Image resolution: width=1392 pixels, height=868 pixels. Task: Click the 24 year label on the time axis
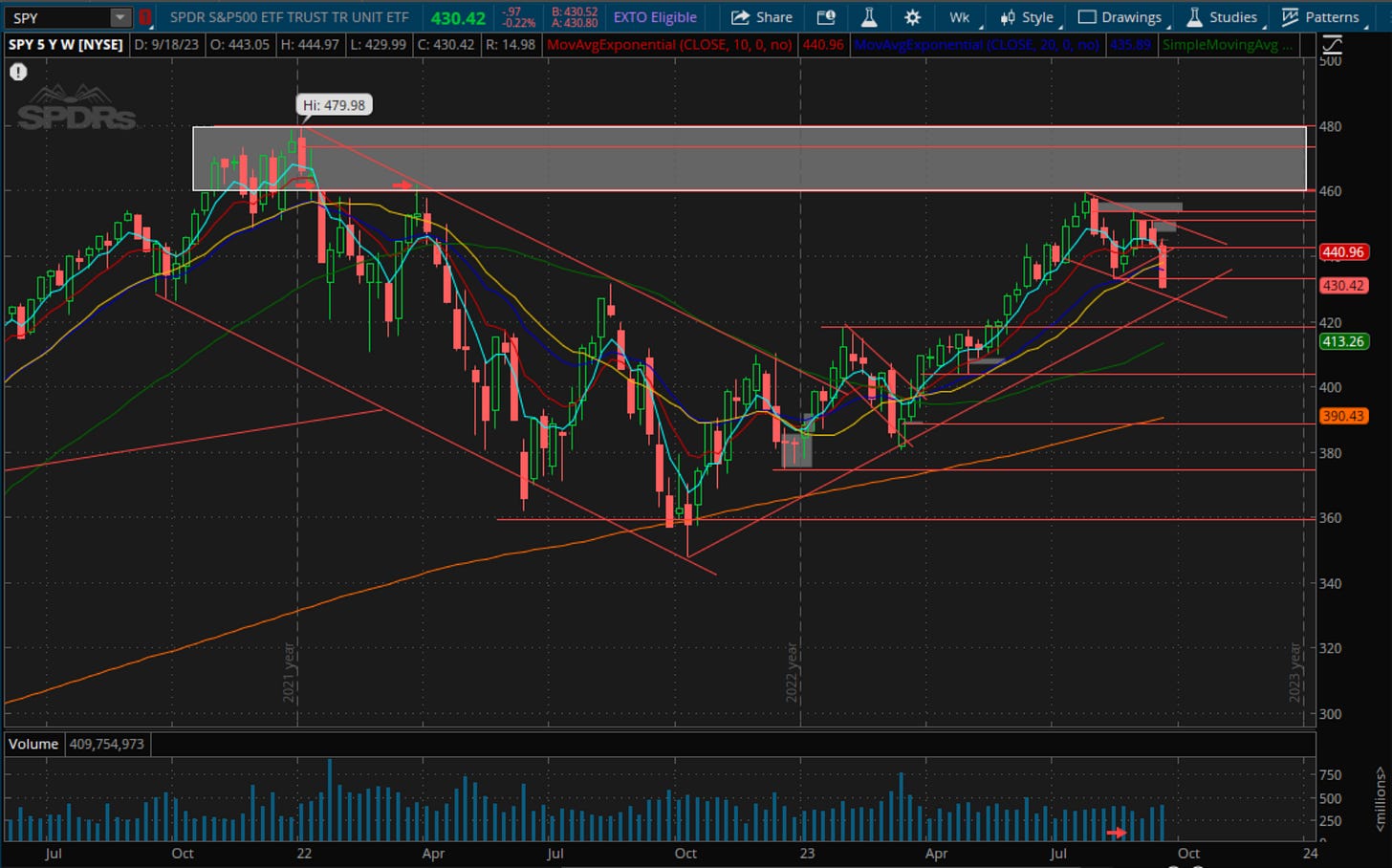[1310, 853]
